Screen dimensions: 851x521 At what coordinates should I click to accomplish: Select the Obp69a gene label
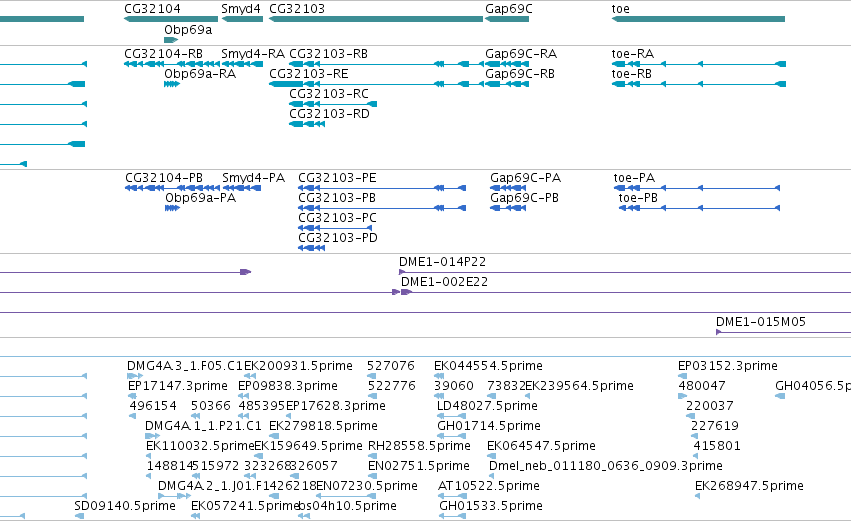click(x=188, y=30)
